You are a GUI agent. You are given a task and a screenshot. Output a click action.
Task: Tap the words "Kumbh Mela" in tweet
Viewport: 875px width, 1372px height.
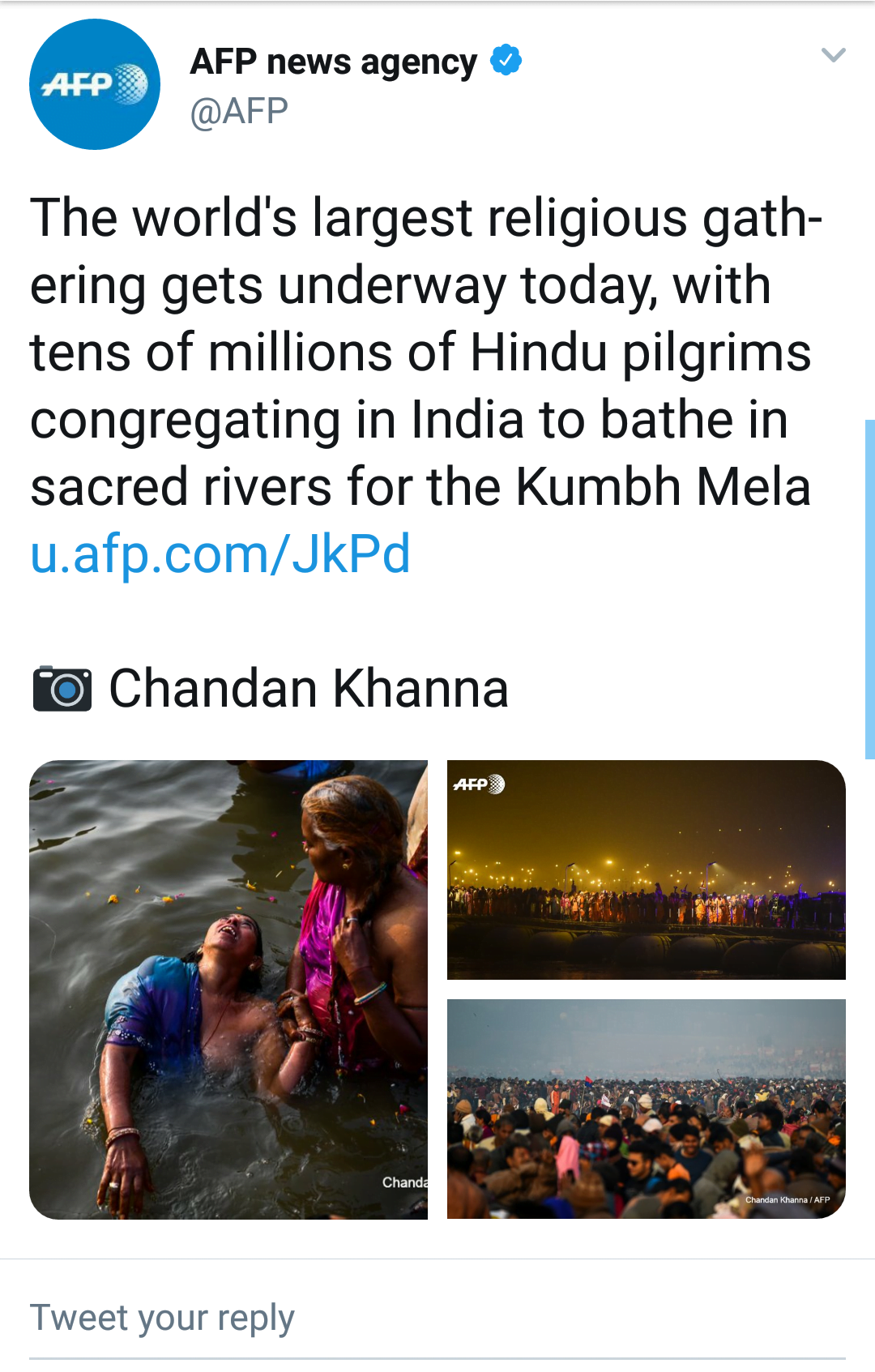[x=664, y=487]
